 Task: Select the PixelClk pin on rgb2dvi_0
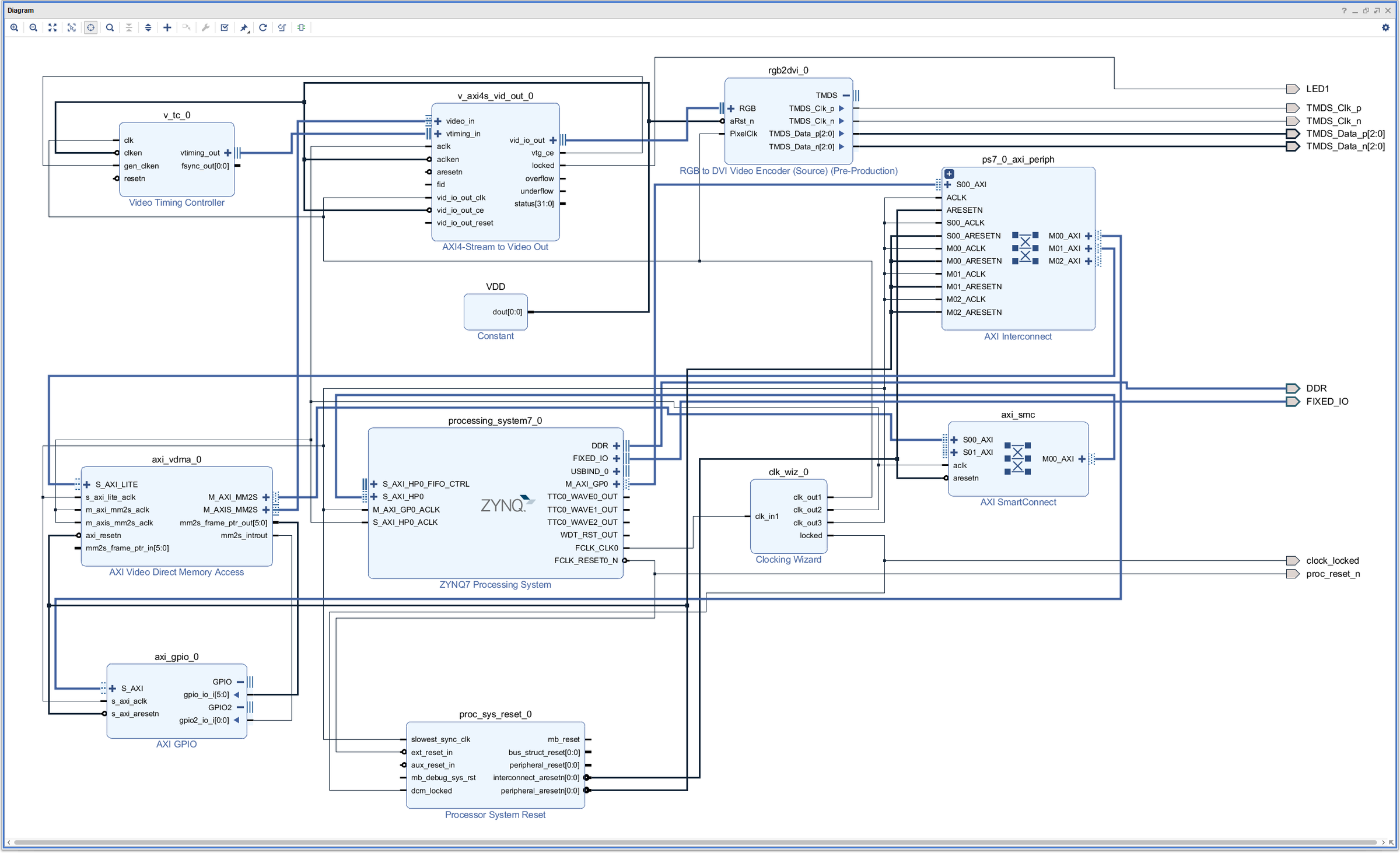(x=743, y=134)
